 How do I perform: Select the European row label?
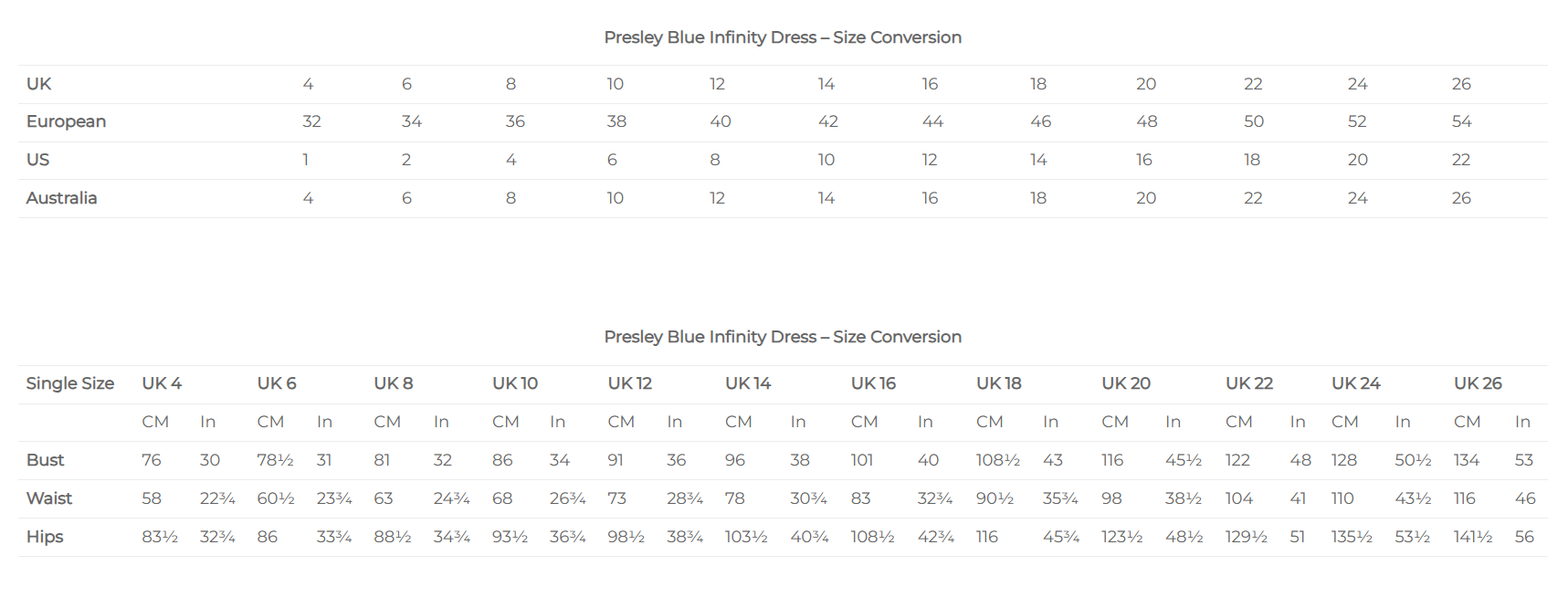pyautogui.click(x=66, y=121)
